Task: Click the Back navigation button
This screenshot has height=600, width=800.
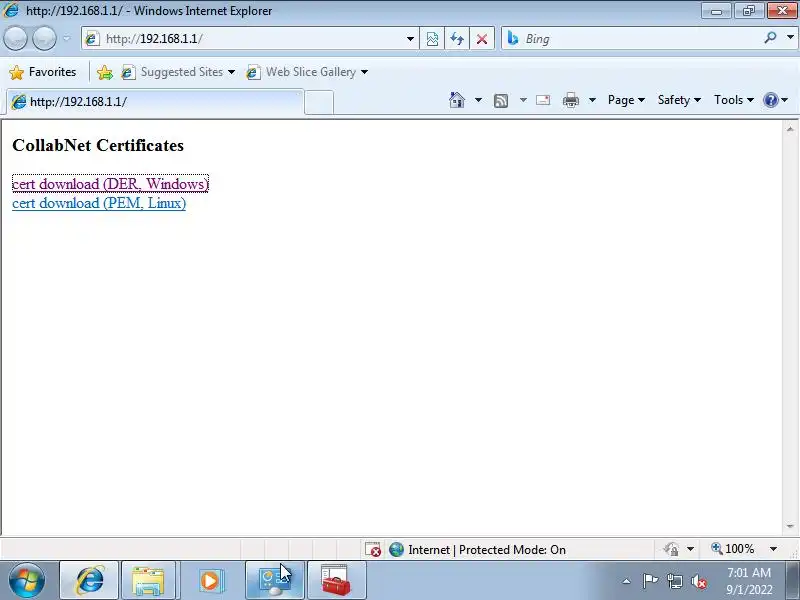Action: 15,38
